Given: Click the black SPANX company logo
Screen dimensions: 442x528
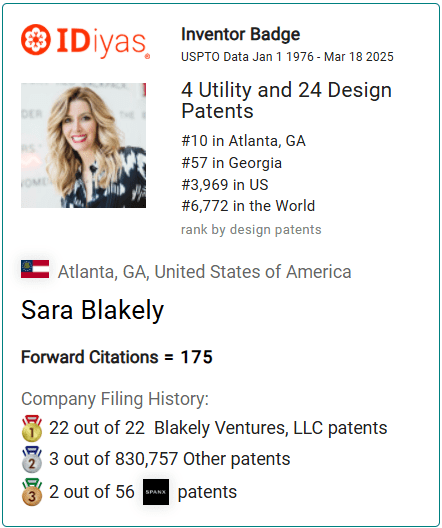Looking at the screenshot, I should (156, 492).
